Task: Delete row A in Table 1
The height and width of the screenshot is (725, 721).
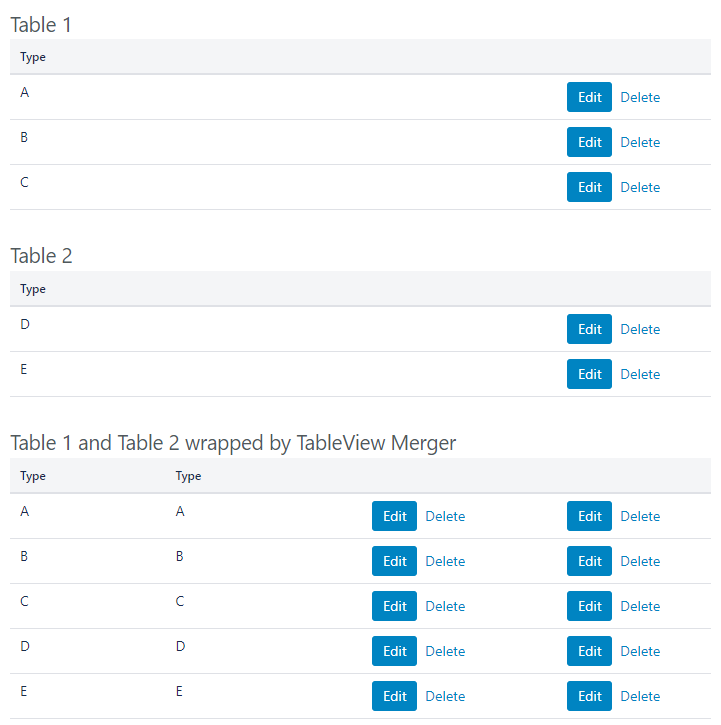Action: (640, 97)
